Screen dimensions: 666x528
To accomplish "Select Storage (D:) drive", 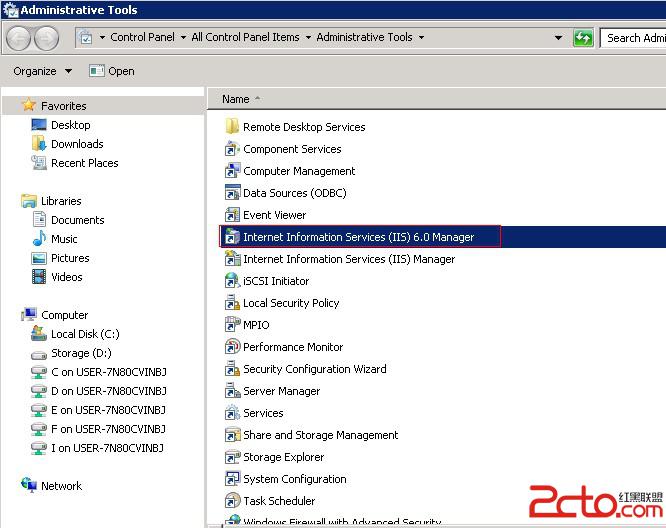I will 81,353.
